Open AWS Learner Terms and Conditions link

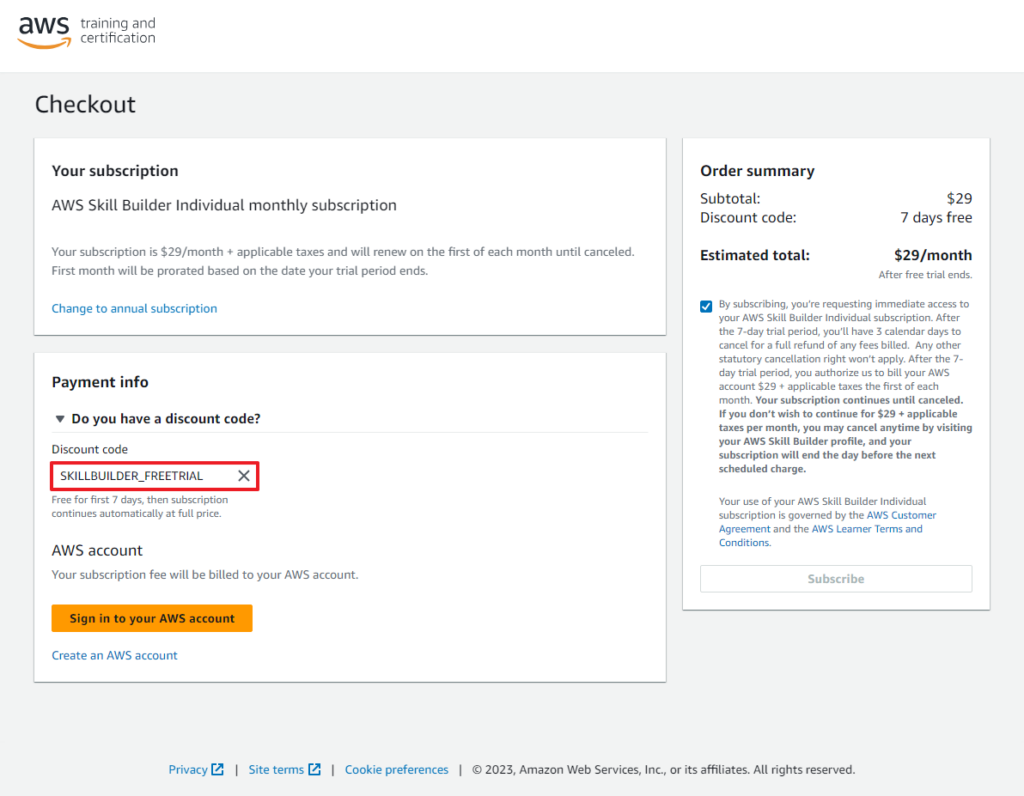pos(821,535)
